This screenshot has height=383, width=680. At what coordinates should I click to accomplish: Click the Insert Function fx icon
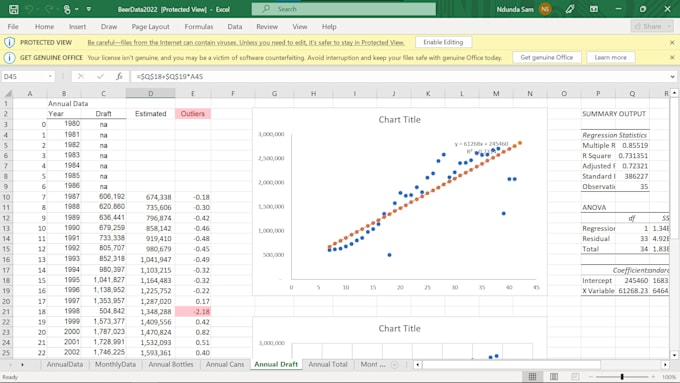[119, 76]
